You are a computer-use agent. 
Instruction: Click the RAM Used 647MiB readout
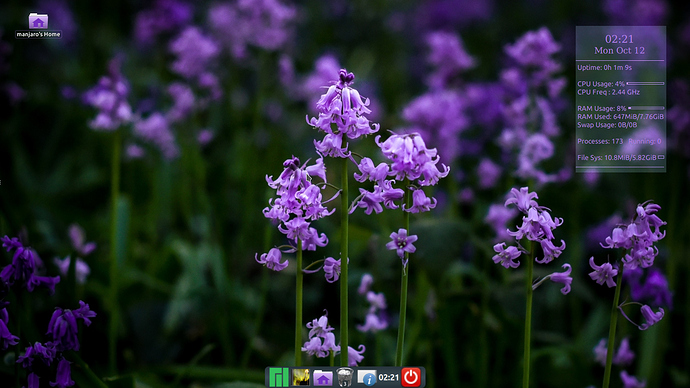click(620, 117)
